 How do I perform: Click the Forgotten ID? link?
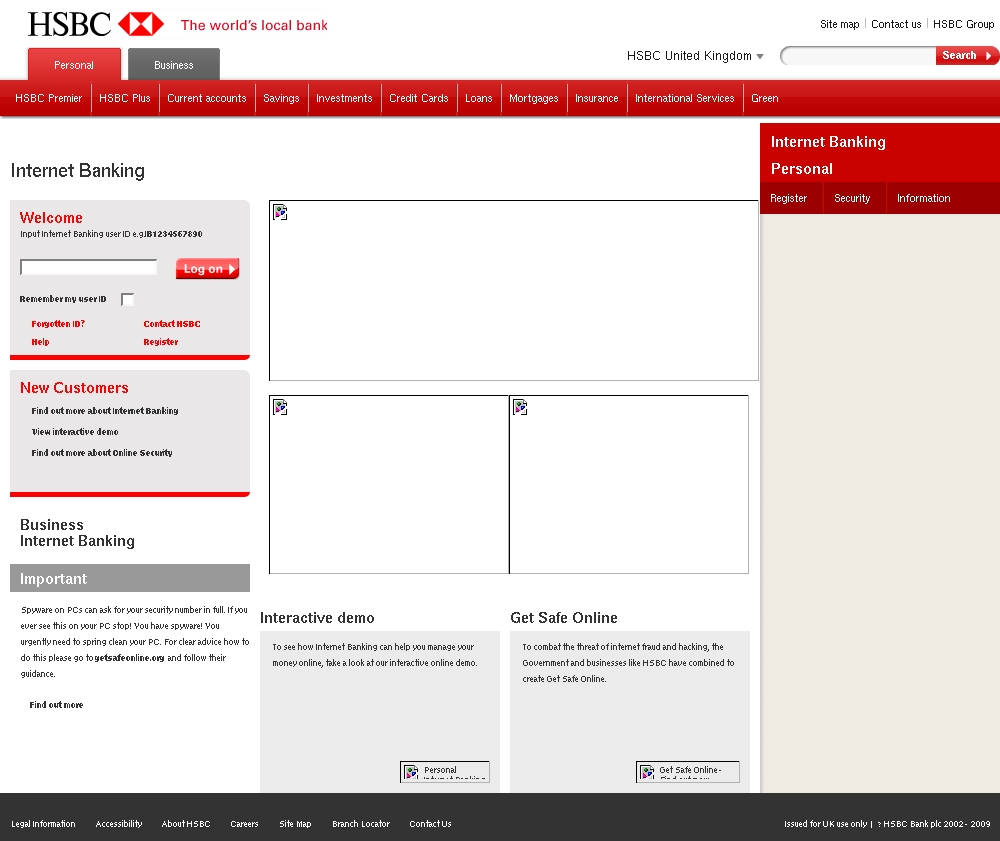(x=58, y=324)
